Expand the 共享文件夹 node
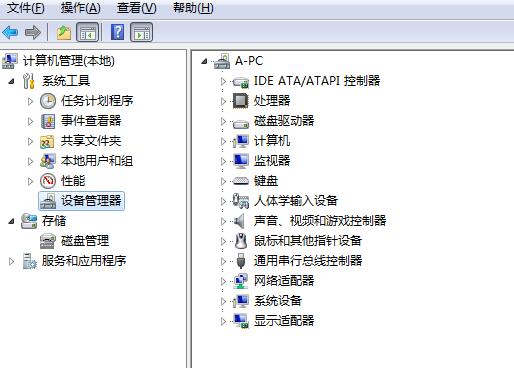Screen dimensions: 514x368 click(30, 141)
